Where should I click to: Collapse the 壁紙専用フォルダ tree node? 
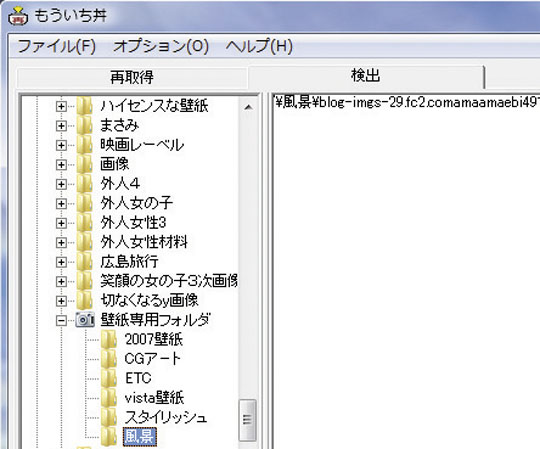coord(61,321)
